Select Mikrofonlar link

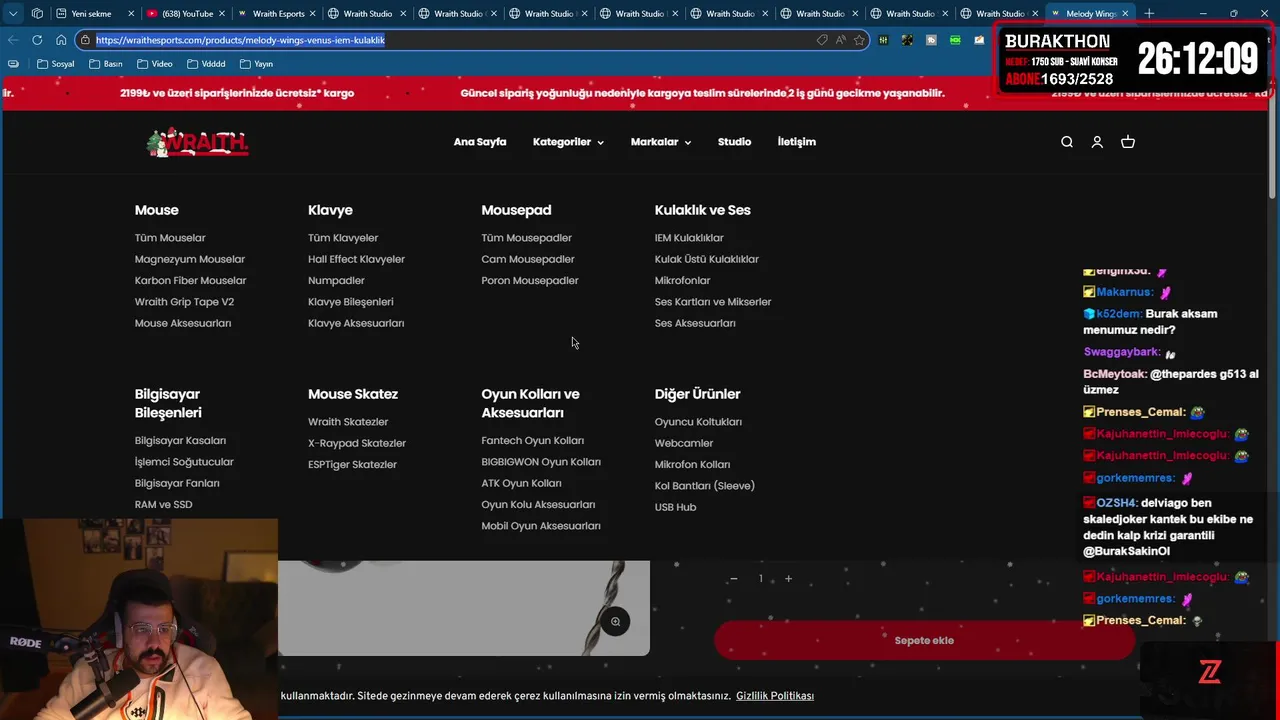682,281
